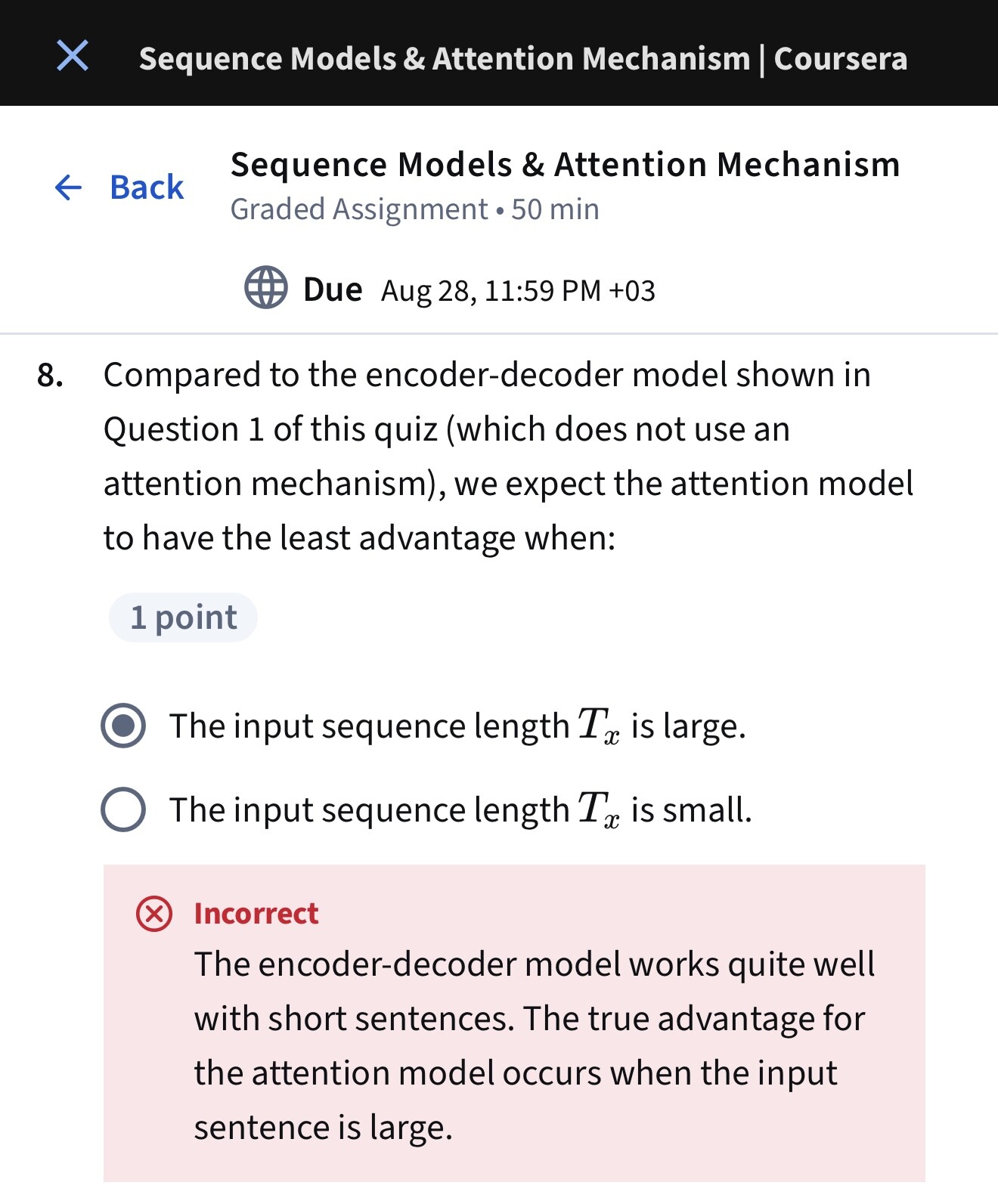Screen dimensions: 998x1204
Task: Click the 'Tx is small' answer label
Action: click(x=460, y=809)
